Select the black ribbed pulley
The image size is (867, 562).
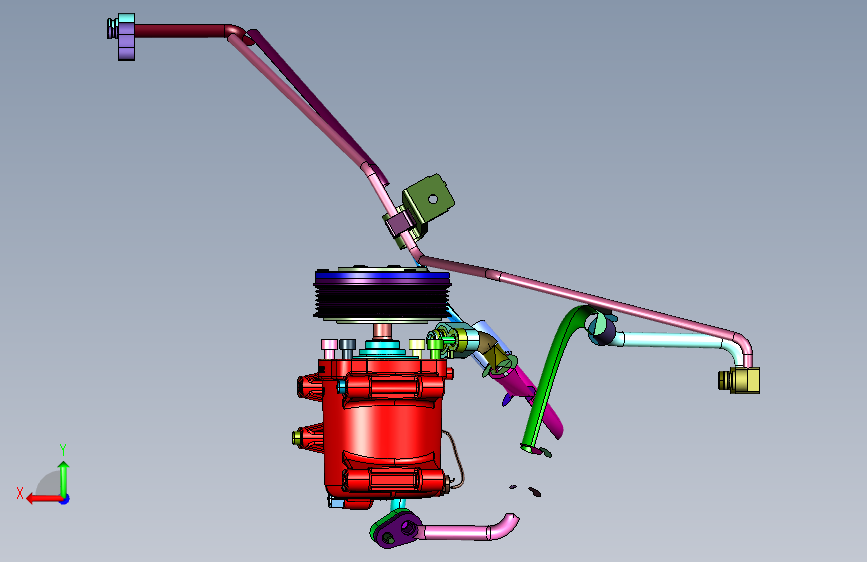coord(382,302)
